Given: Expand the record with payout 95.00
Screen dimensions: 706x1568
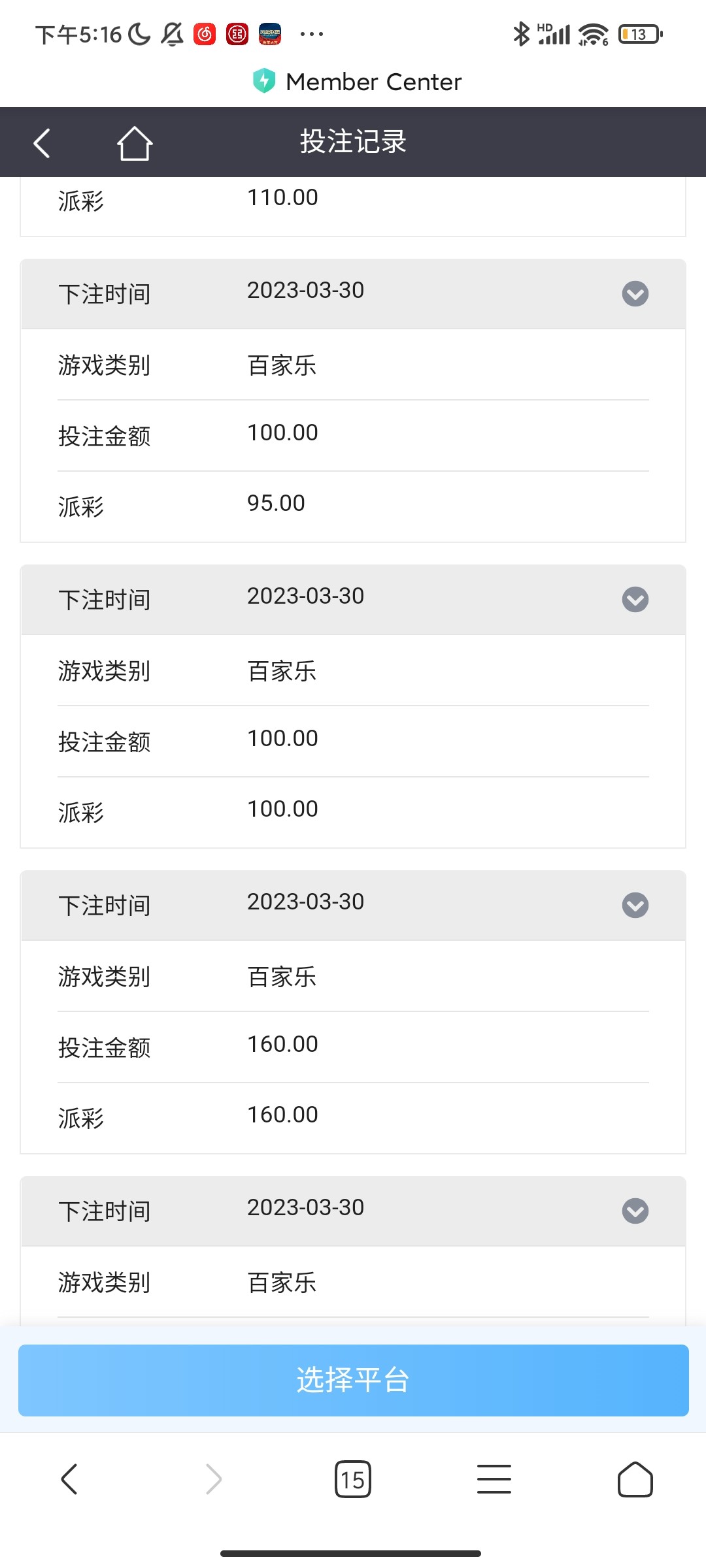Looking at the screenshot, I should 635,294.
